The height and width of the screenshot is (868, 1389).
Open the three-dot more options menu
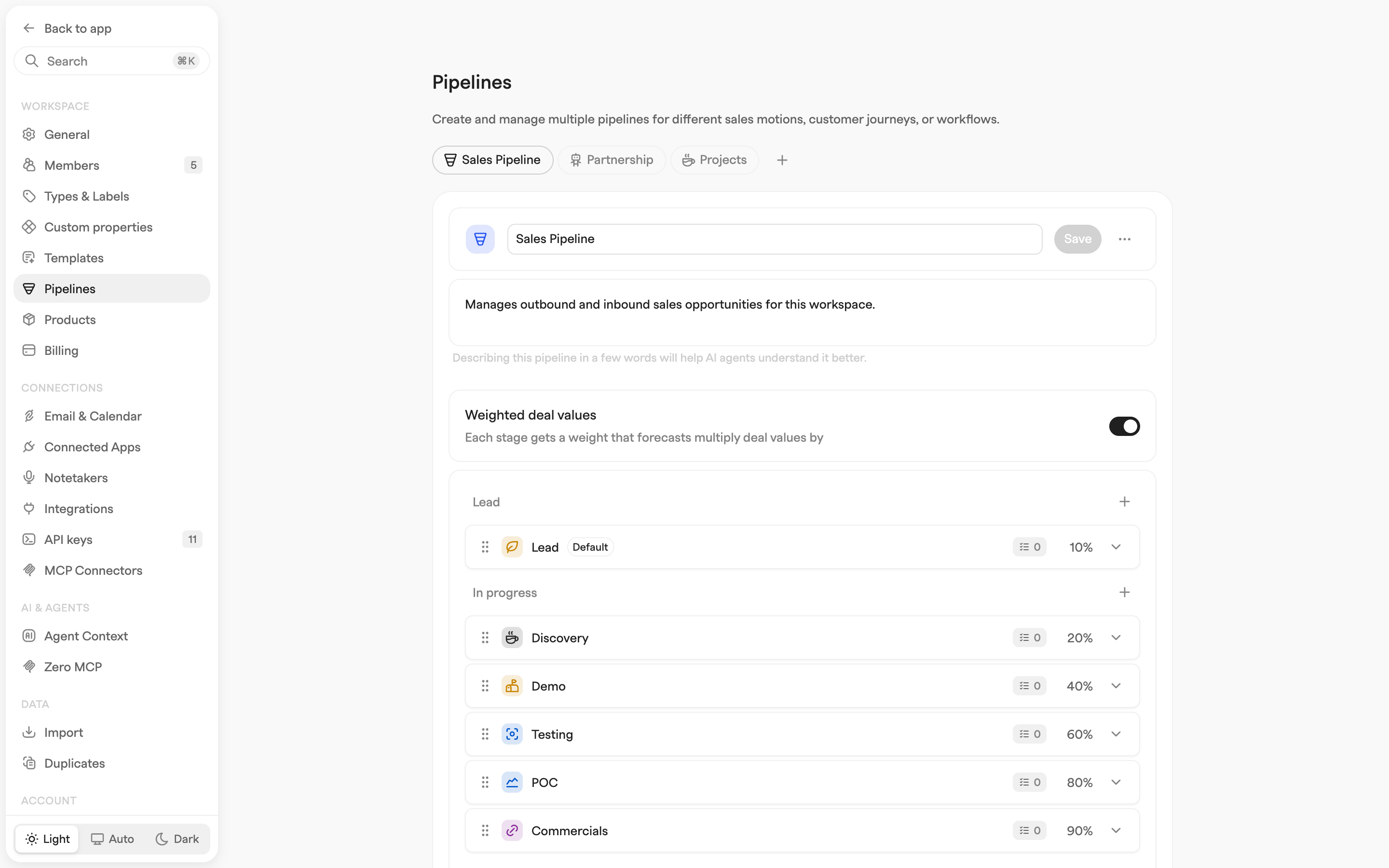(x=1124, y=239)
